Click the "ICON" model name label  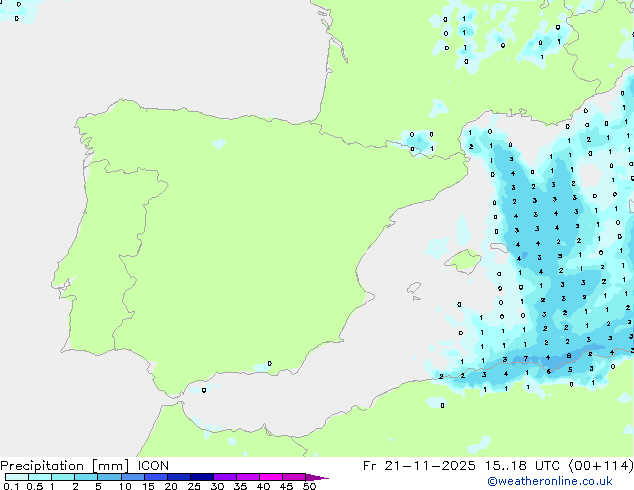coord(153,466)
